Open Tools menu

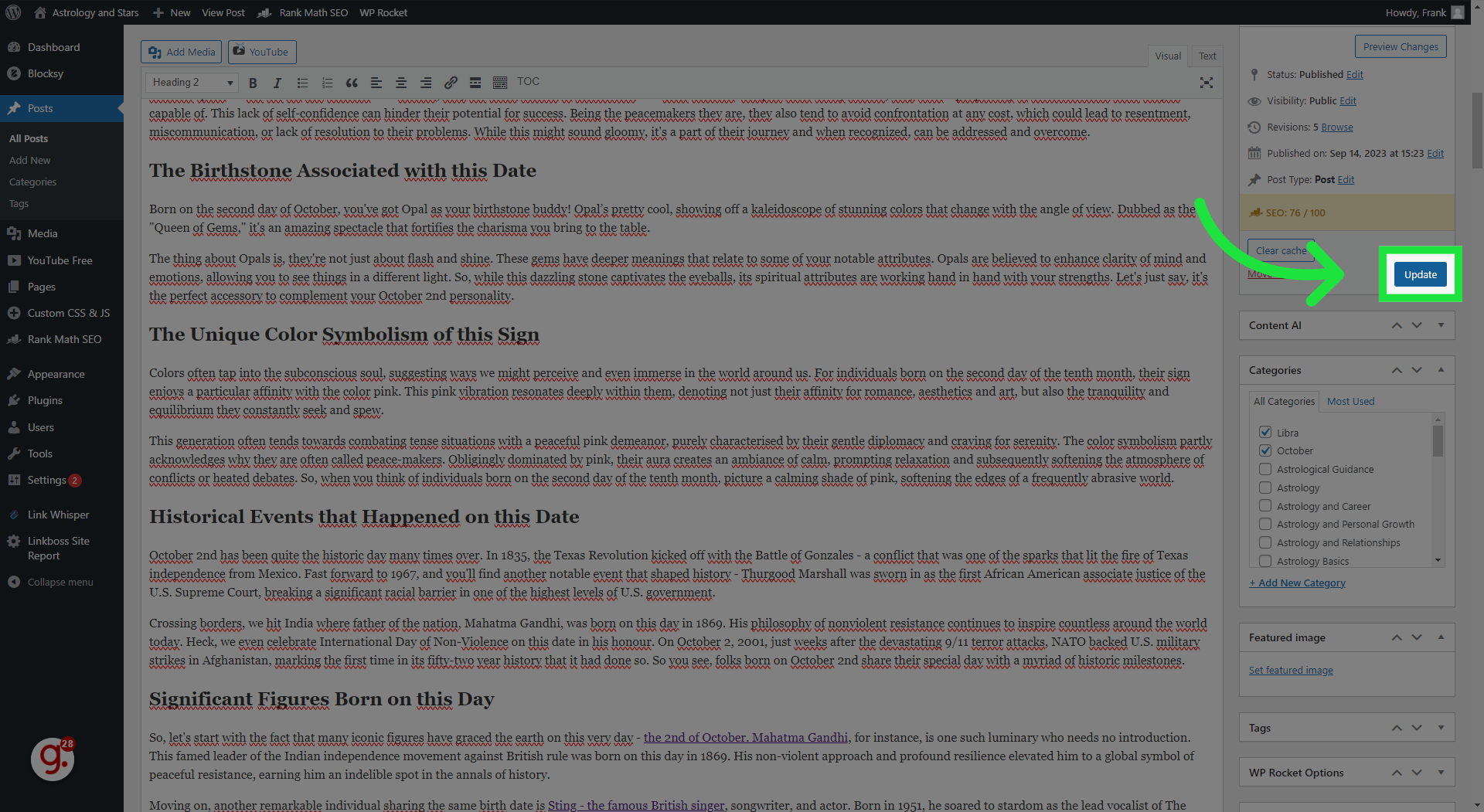[40, 454]
